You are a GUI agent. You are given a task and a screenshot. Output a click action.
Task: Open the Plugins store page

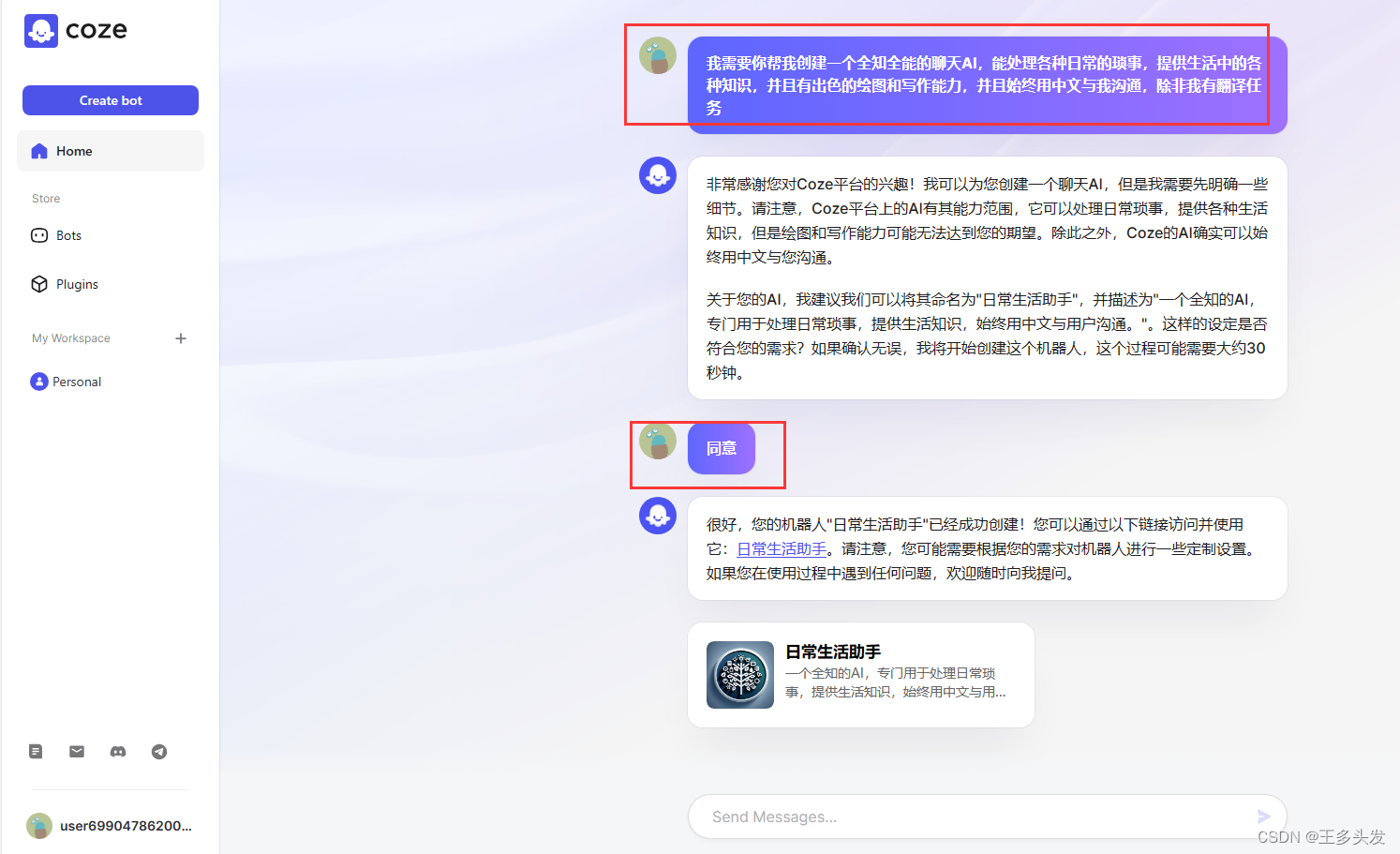click(111, 284)
